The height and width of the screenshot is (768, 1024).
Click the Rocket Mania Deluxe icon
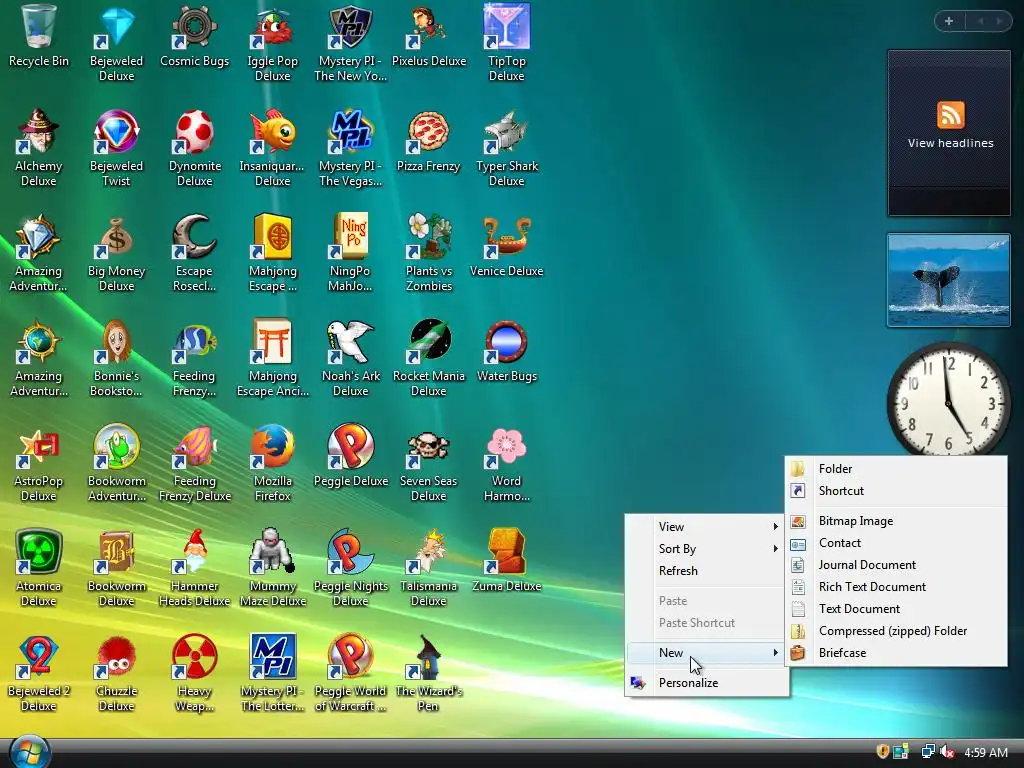tap(428, 342)
